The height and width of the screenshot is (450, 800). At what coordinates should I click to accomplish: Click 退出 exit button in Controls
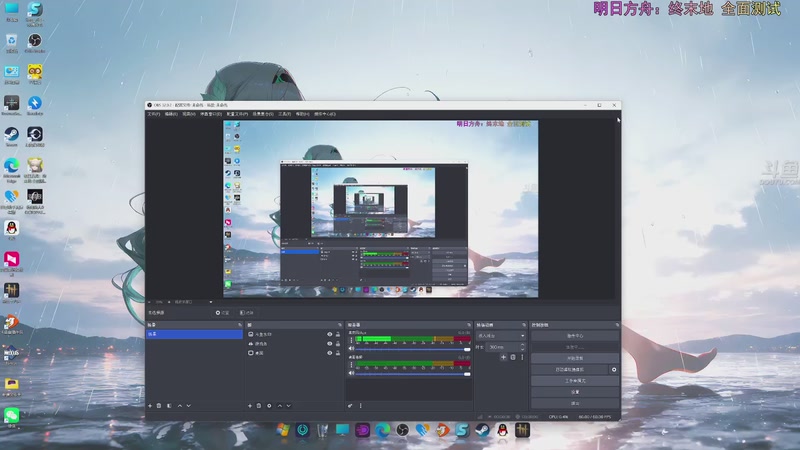(x=575, y=403)
